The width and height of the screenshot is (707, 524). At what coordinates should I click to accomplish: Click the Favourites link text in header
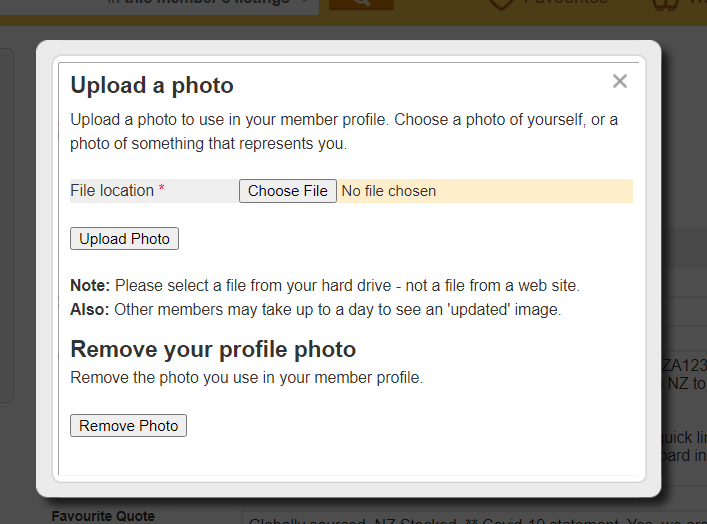[x=566, y=3]
